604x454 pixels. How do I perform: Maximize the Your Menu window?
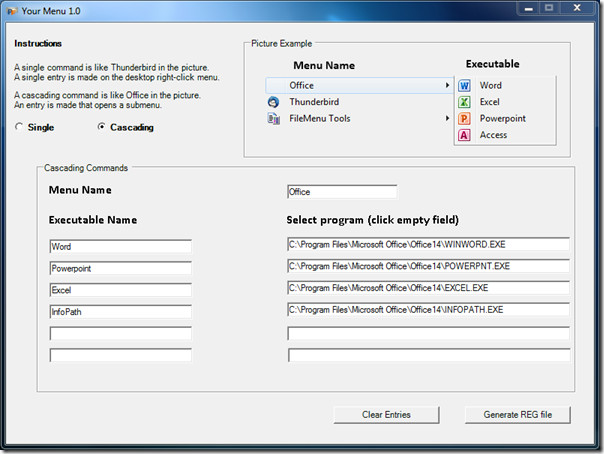(549, 8)
